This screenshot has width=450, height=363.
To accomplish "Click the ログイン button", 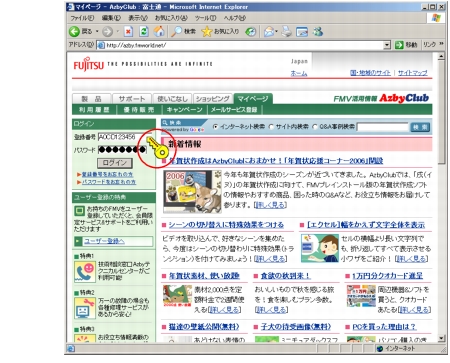I will pos(115,163).
